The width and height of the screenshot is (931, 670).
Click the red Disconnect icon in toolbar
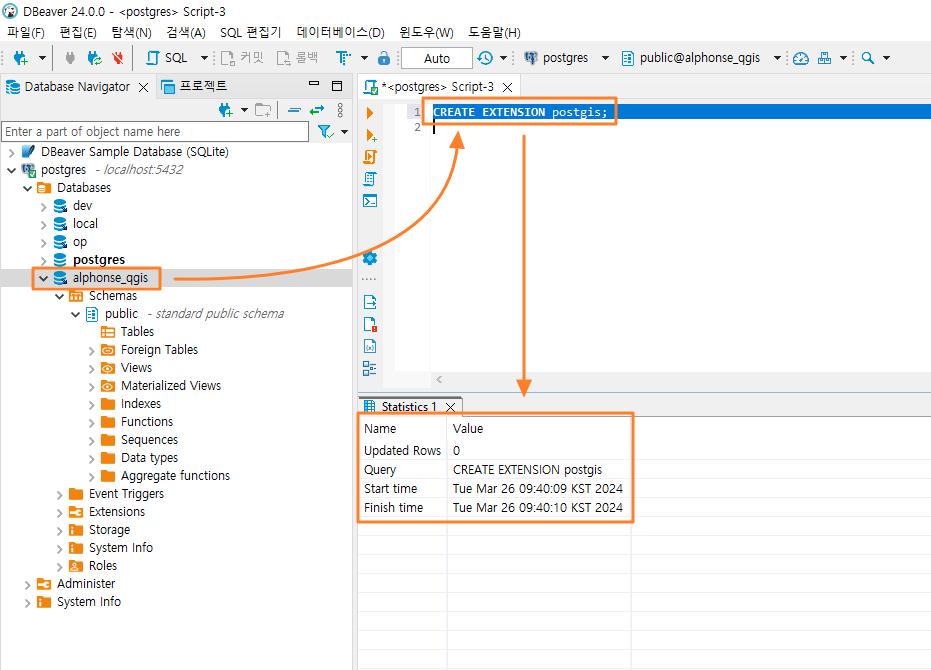point(118,58)
